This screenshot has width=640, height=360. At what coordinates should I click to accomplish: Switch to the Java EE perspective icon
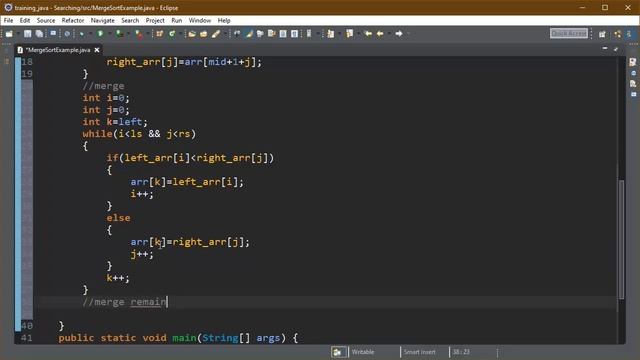(x=618, y=34)
